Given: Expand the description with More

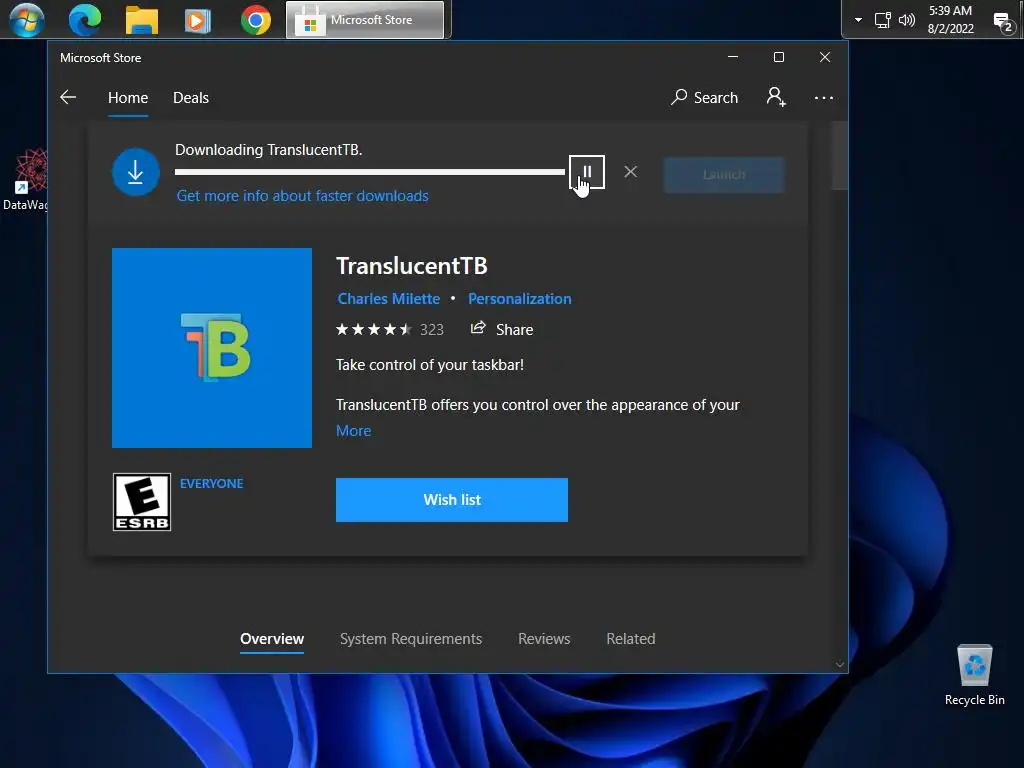Looking at the screenshot, I should (x=353, y=431).
